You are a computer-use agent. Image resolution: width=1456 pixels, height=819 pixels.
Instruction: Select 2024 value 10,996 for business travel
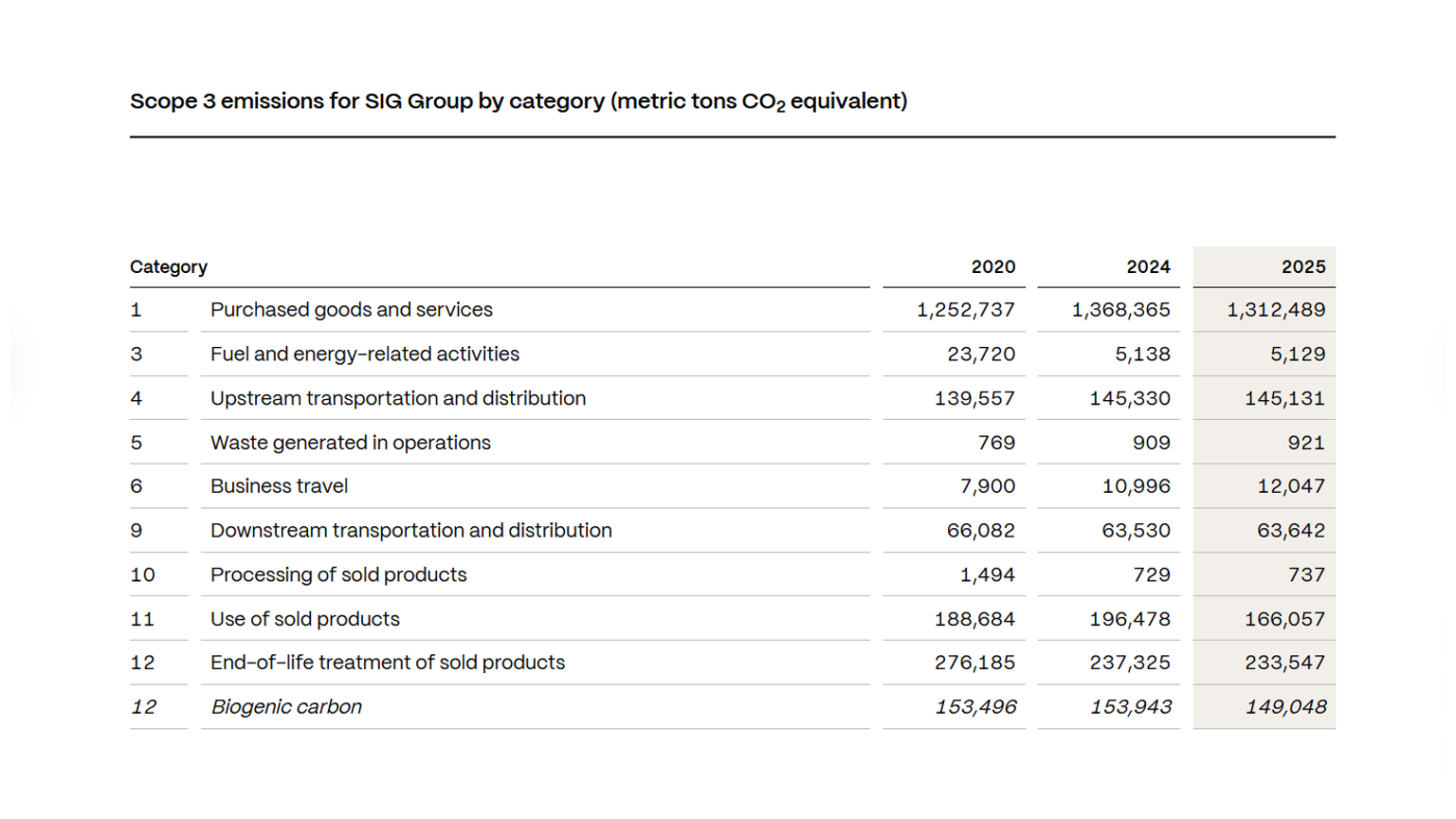click(x=1137, y=486)
